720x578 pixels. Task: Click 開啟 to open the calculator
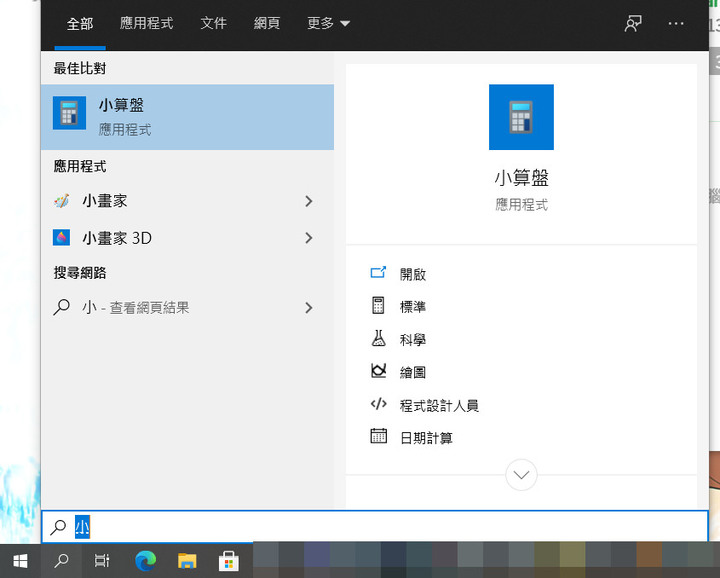[413, 275]
